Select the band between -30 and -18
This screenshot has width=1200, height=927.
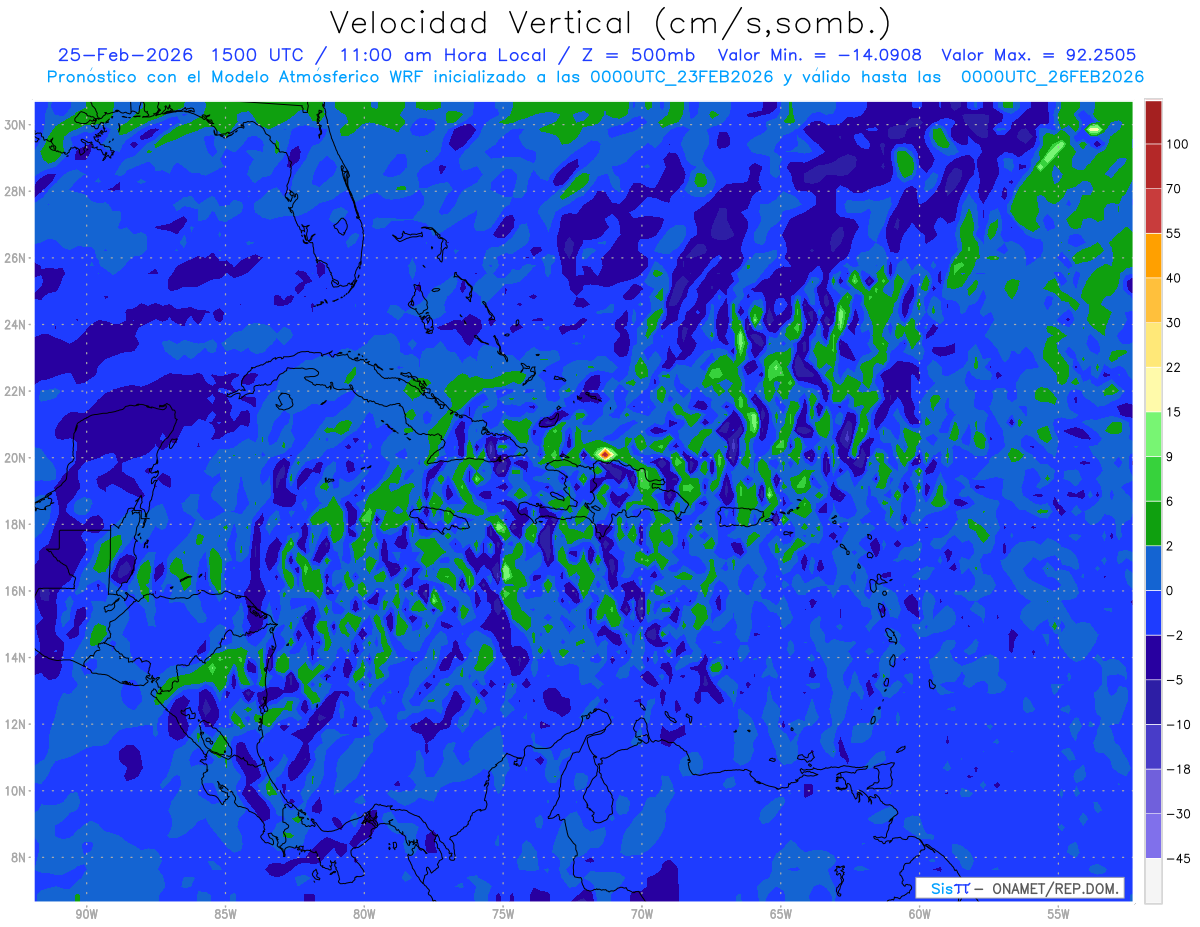[1153, 791]
